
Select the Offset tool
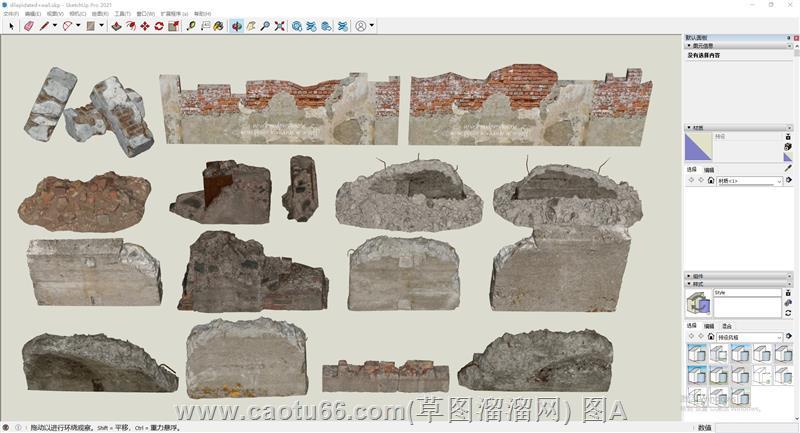(x=131, y=26)
